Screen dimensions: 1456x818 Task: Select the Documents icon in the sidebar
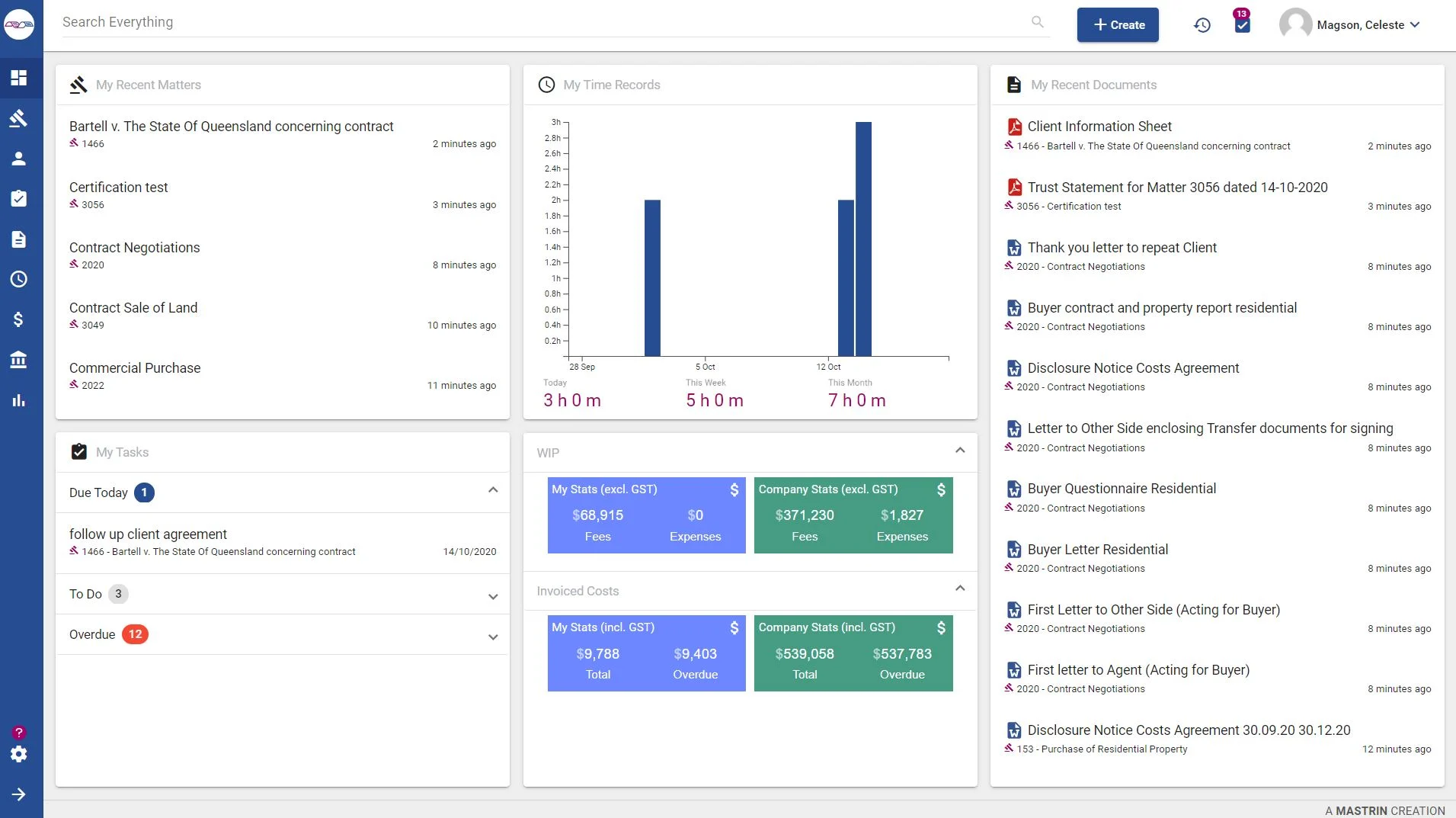point(18,239)
